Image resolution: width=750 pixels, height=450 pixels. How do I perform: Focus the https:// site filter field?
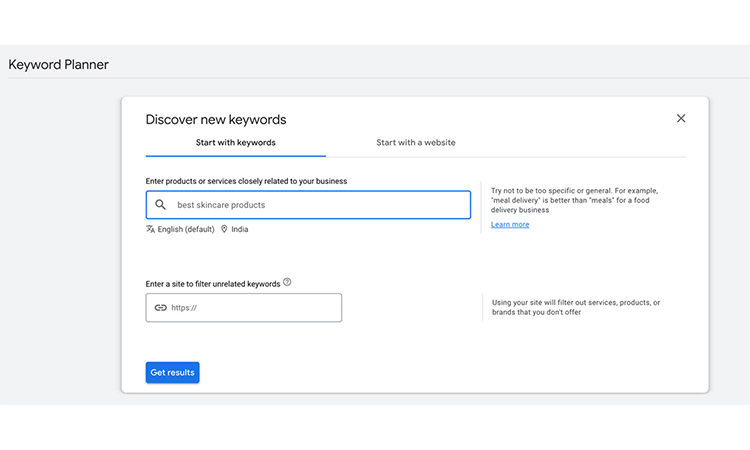243,307
